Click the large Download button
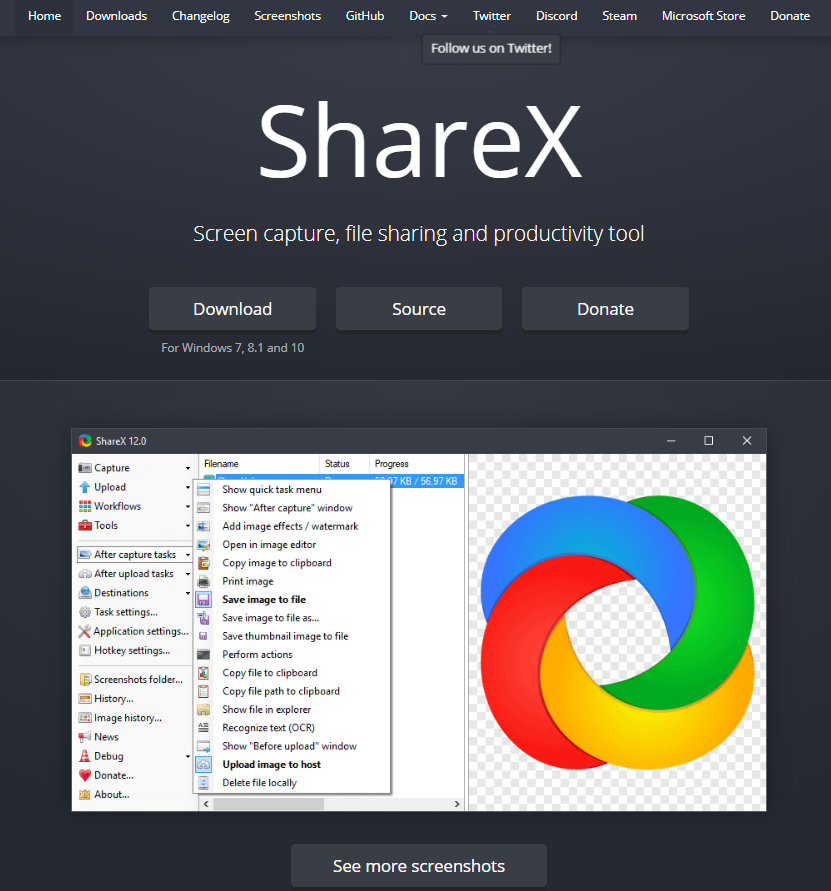The width and height of the screenshot is (831, 891). [232, 309]
